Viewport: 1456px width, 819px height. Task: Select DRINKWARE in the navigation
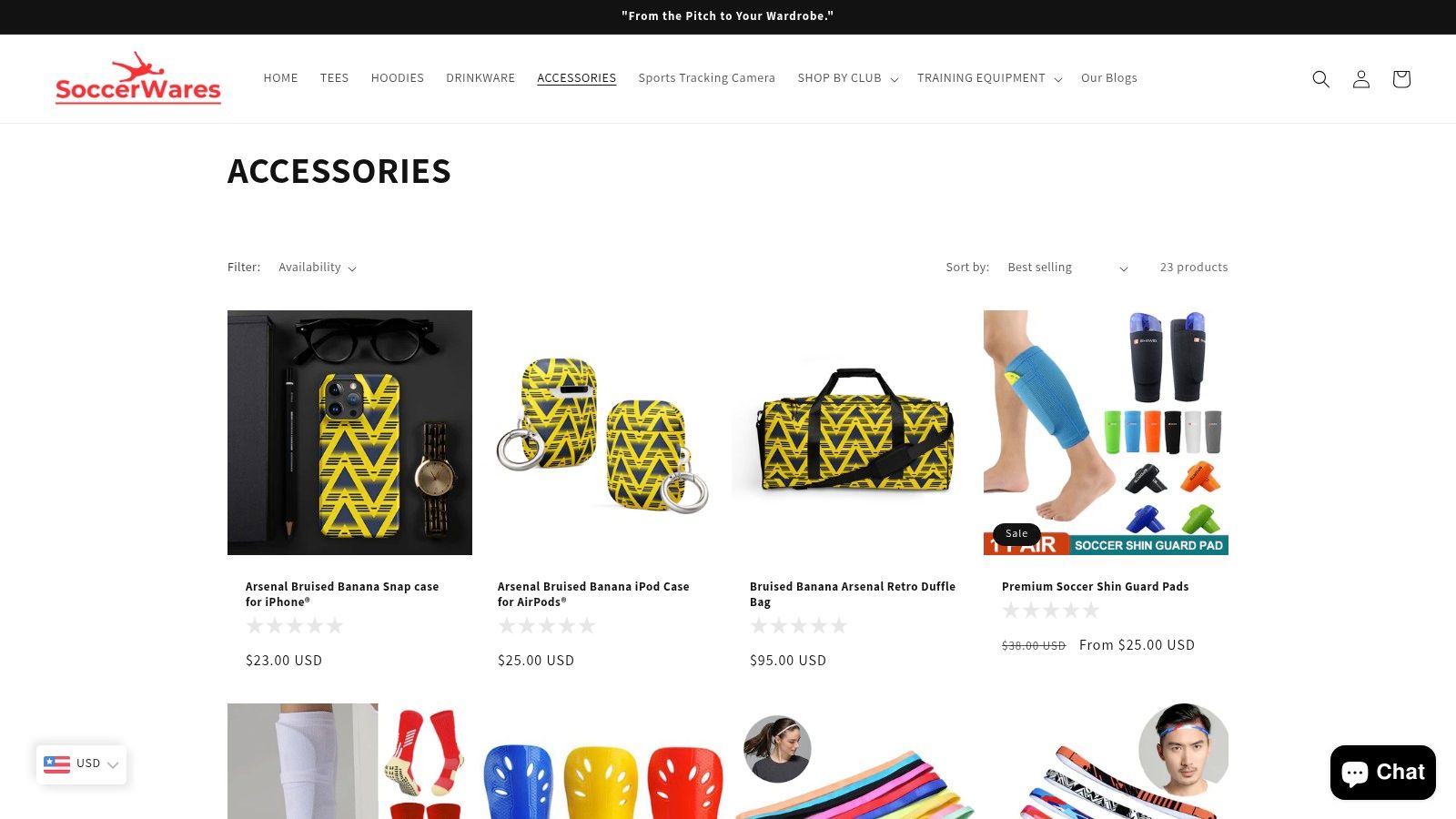tap(480, 78)
